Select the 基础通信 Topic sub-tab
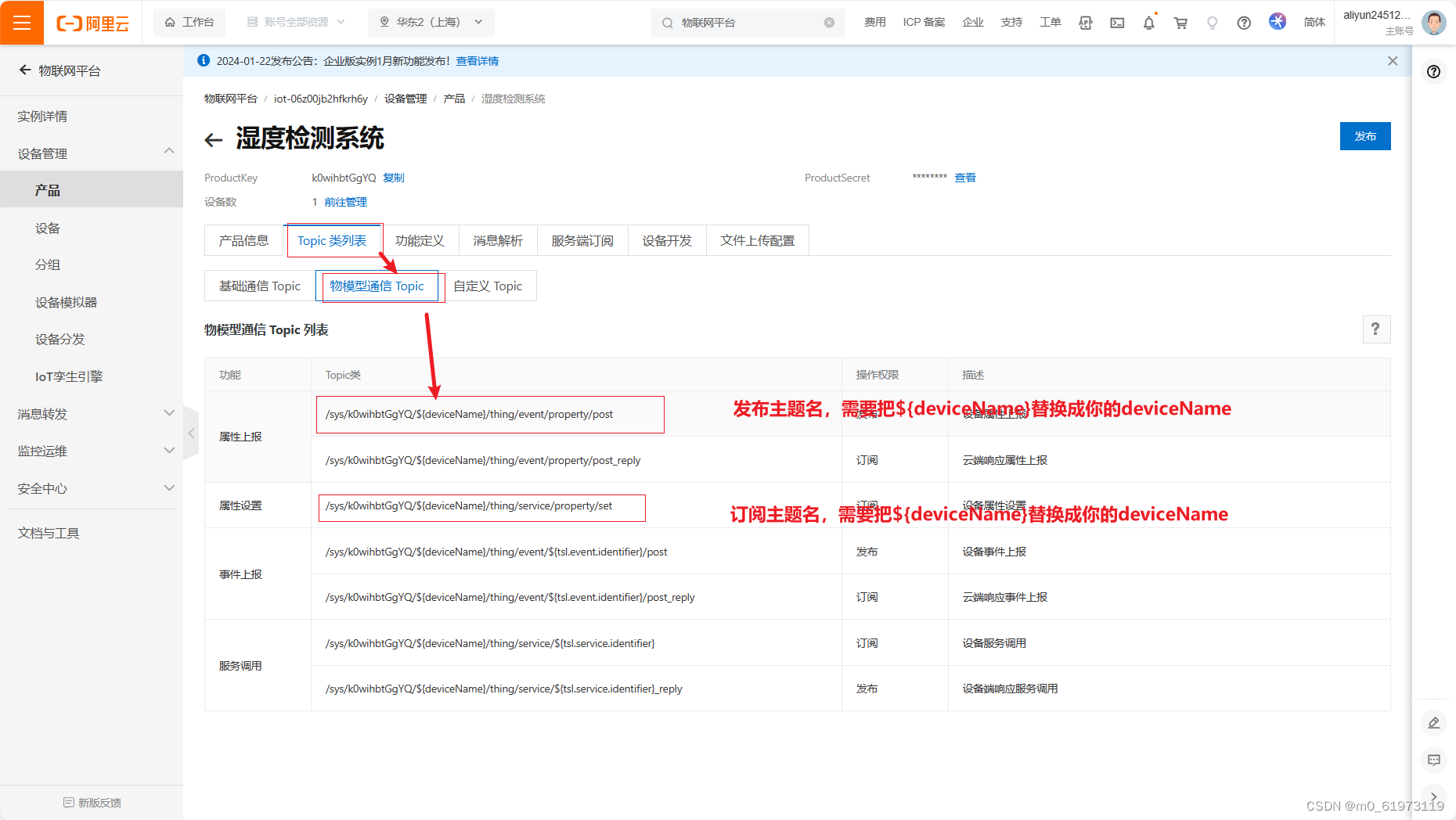The image size is (1456, 820). pos(260,286)
